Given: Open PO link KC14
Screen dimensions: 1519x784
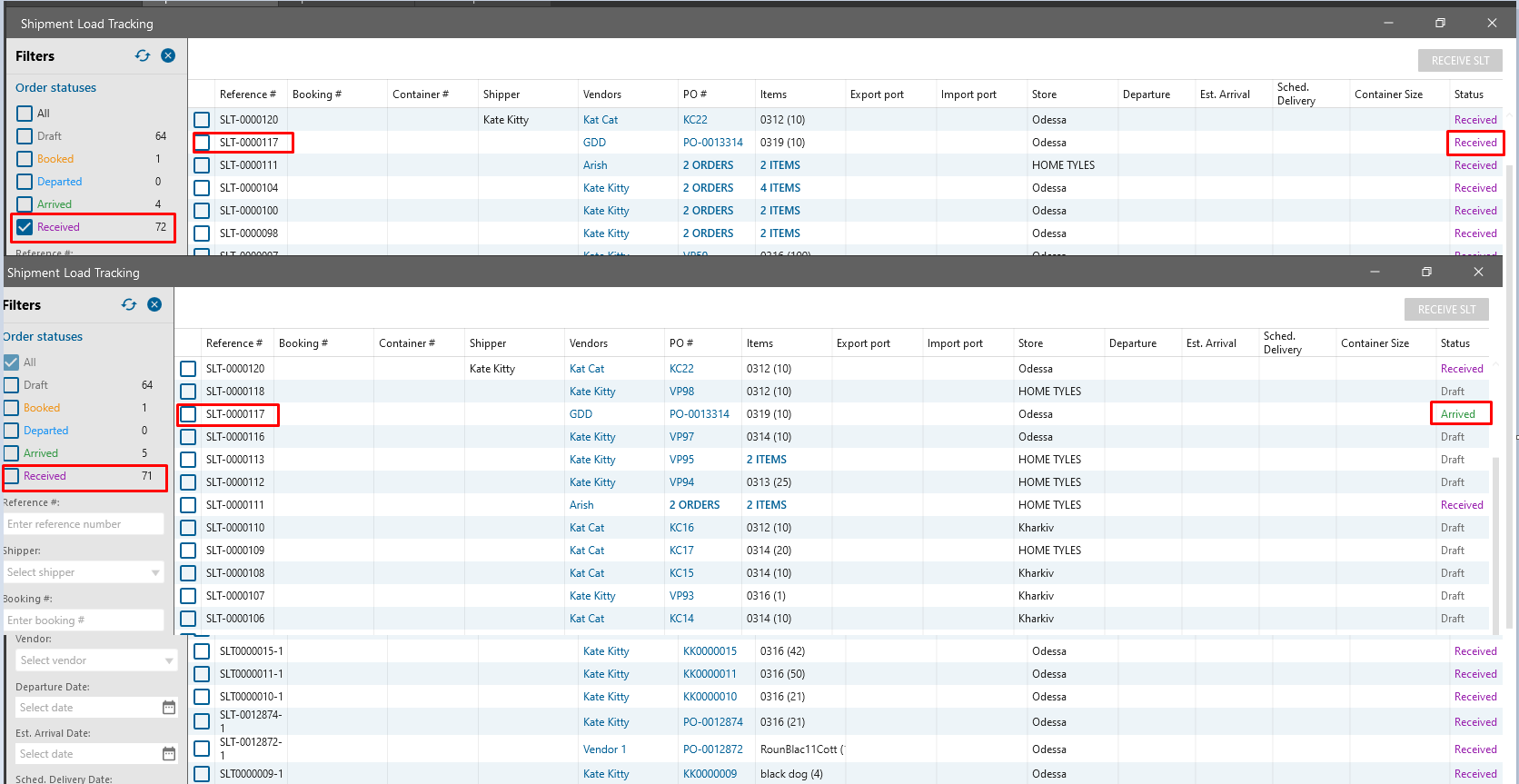Looking at the screenshot, I should (x=681, y=619).
